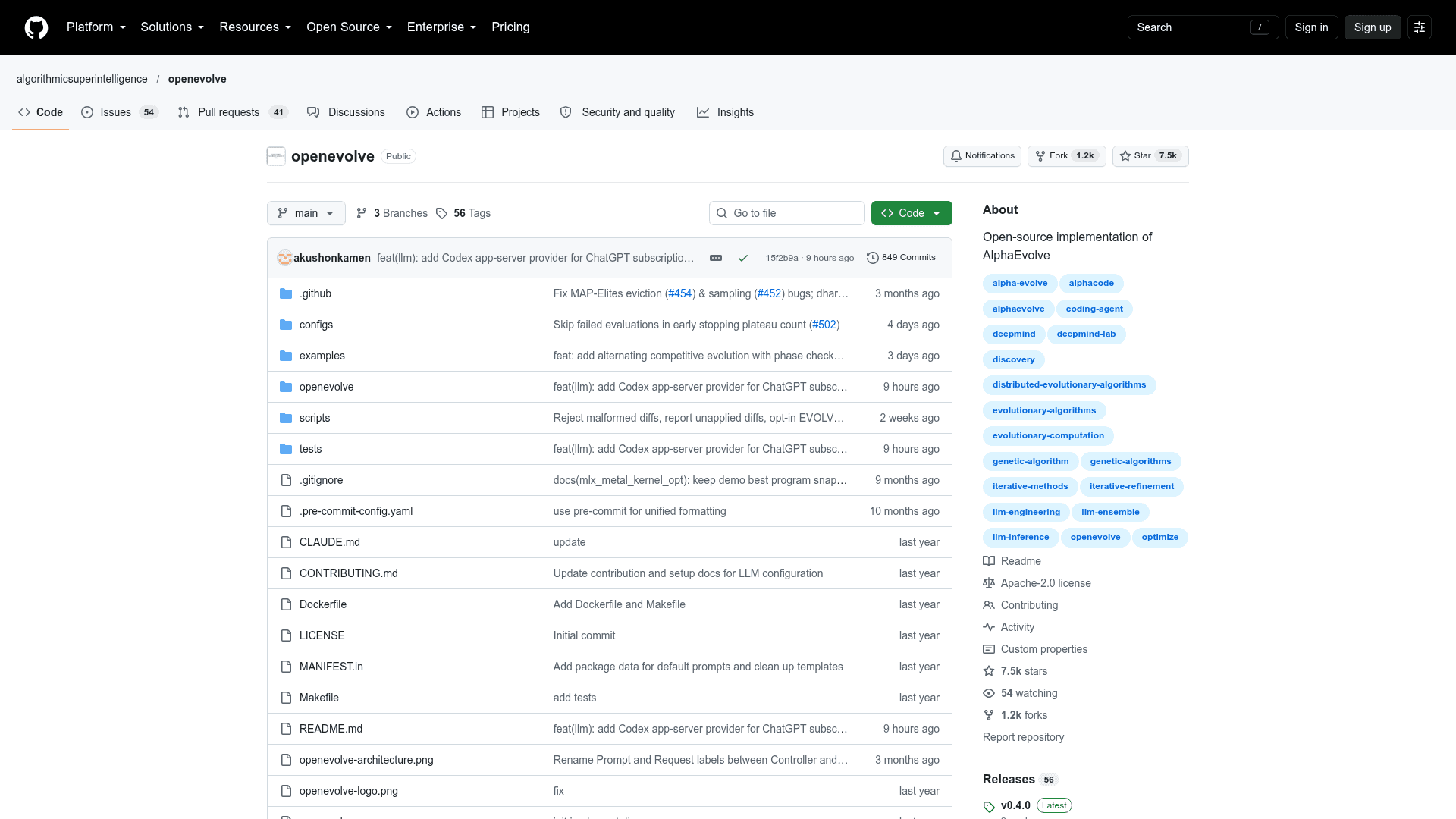Click the .gitignore file icon
This screenshot has height=819, width=1456.
286,480
